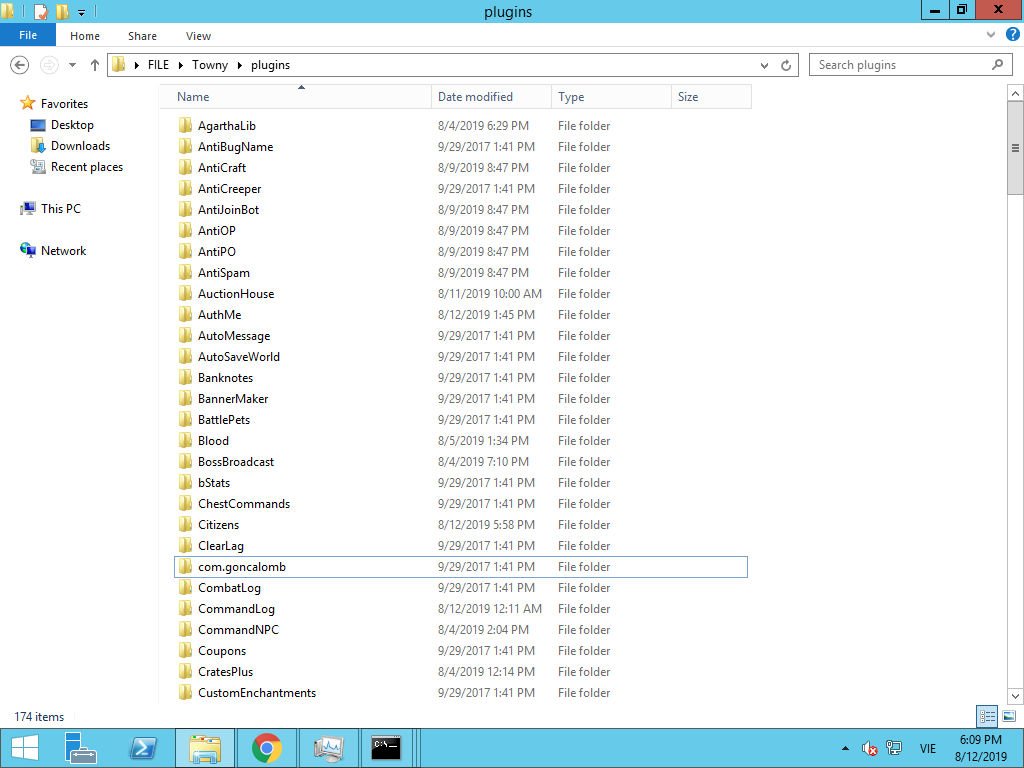Screen dimensions: 1024x768
Task: Open the Home ribbon tab
Action: [x=85, y=36]
